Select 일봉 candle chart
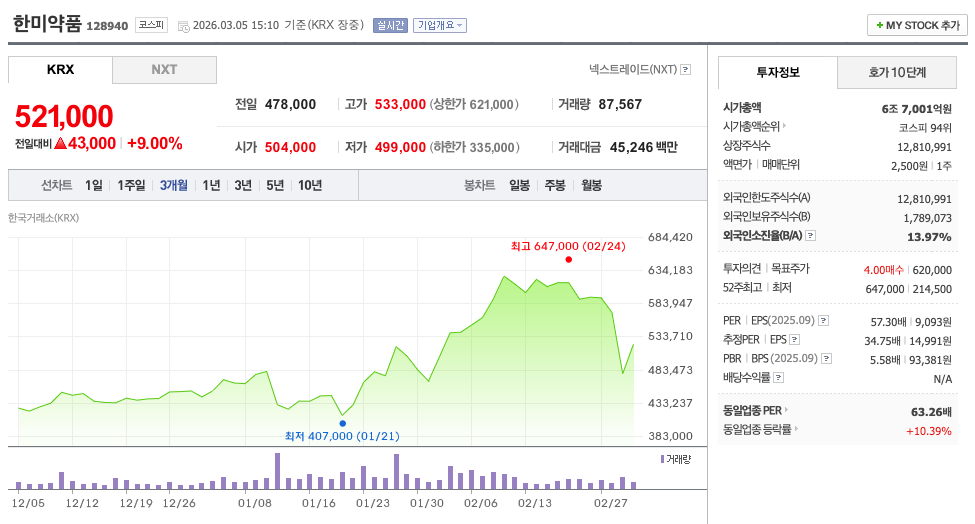 (519, 185)
